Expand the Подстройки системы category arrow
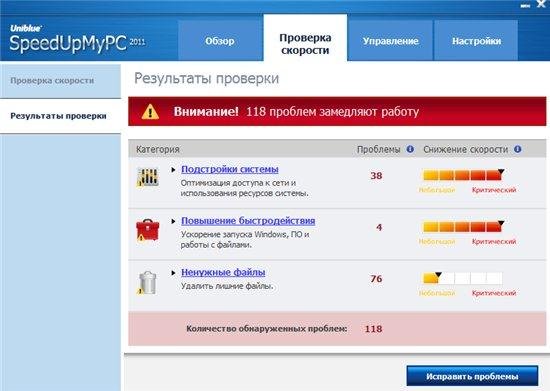The width and height of the screenshot is (550, 391). (173, 170)
